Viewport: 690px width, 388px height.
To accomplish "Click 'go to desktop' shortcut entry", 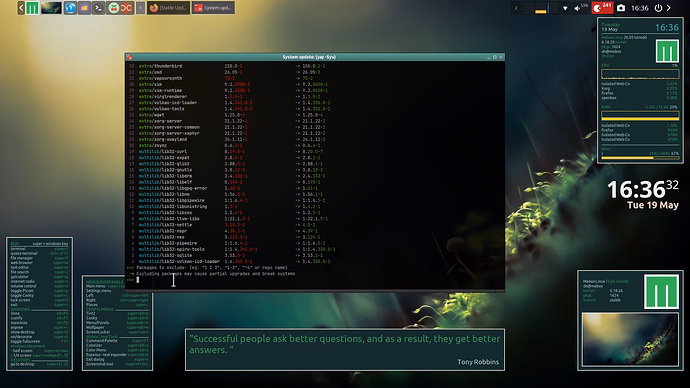I will 22,364.
